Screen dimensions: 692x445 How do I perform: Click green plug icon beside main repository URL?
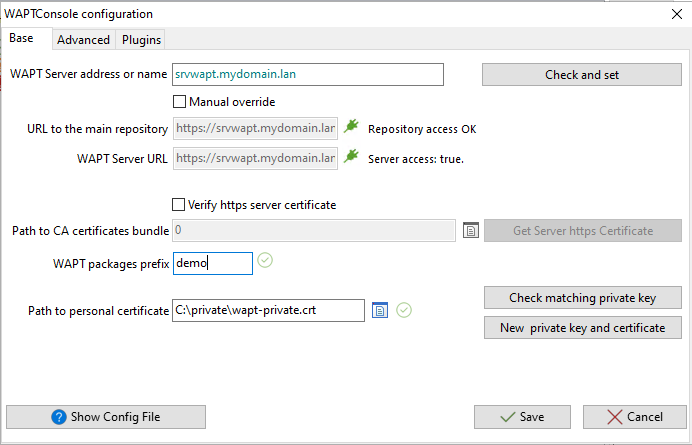click(x=351, y=128)
